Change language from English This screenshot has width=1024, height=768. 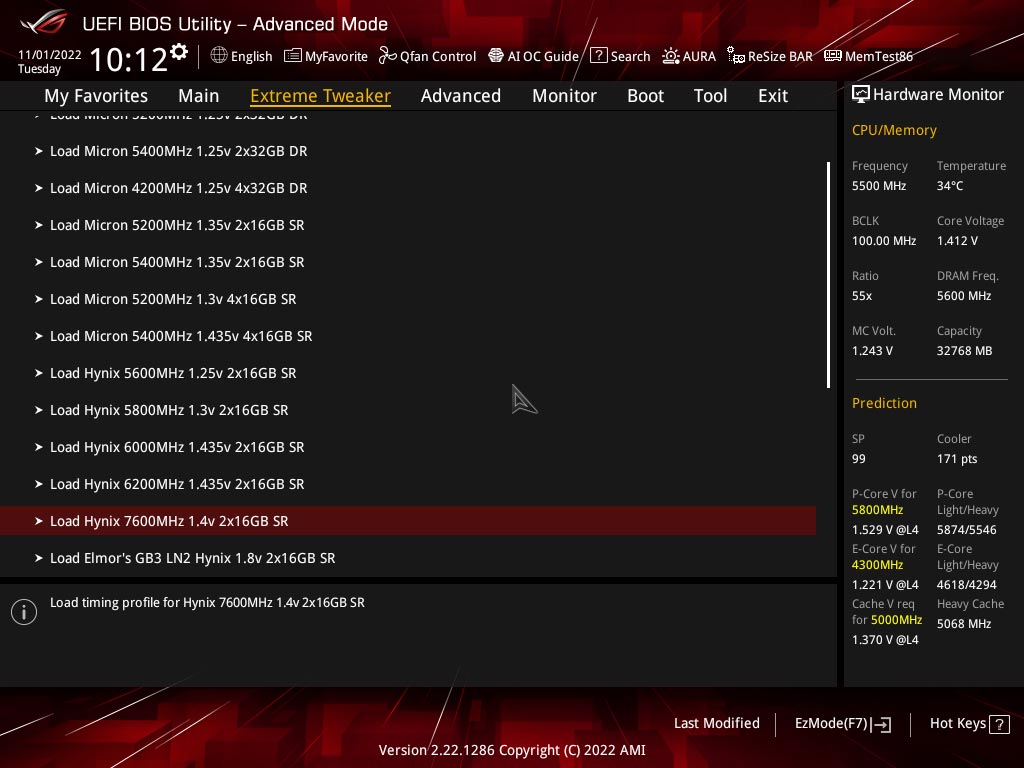click(x=241, y=56)
